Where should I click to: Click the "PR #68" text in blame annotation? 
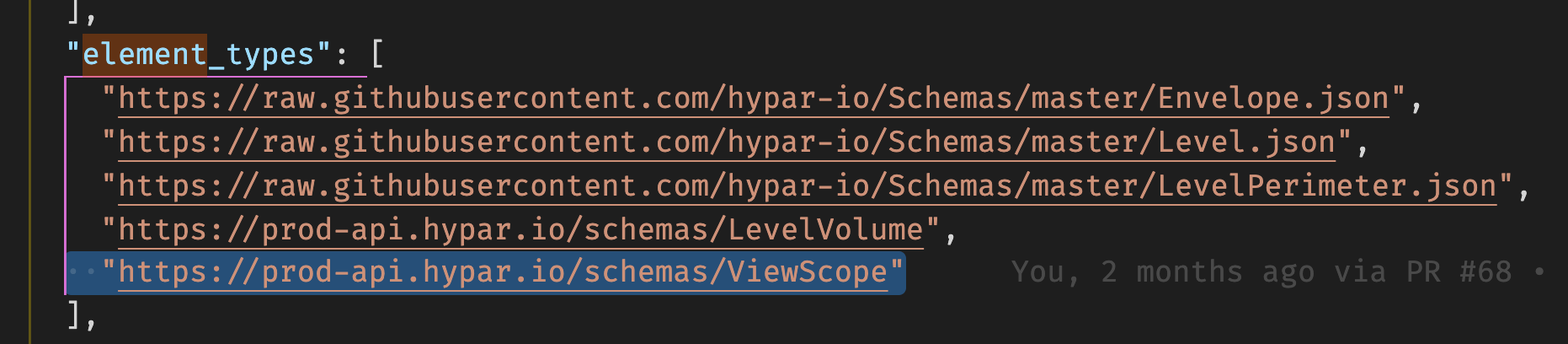1459,272
